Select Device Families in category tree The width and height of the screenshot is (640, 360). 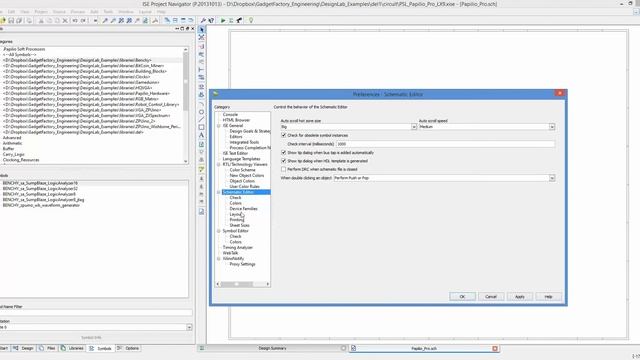pyautogui.click(x=243, y=209)
